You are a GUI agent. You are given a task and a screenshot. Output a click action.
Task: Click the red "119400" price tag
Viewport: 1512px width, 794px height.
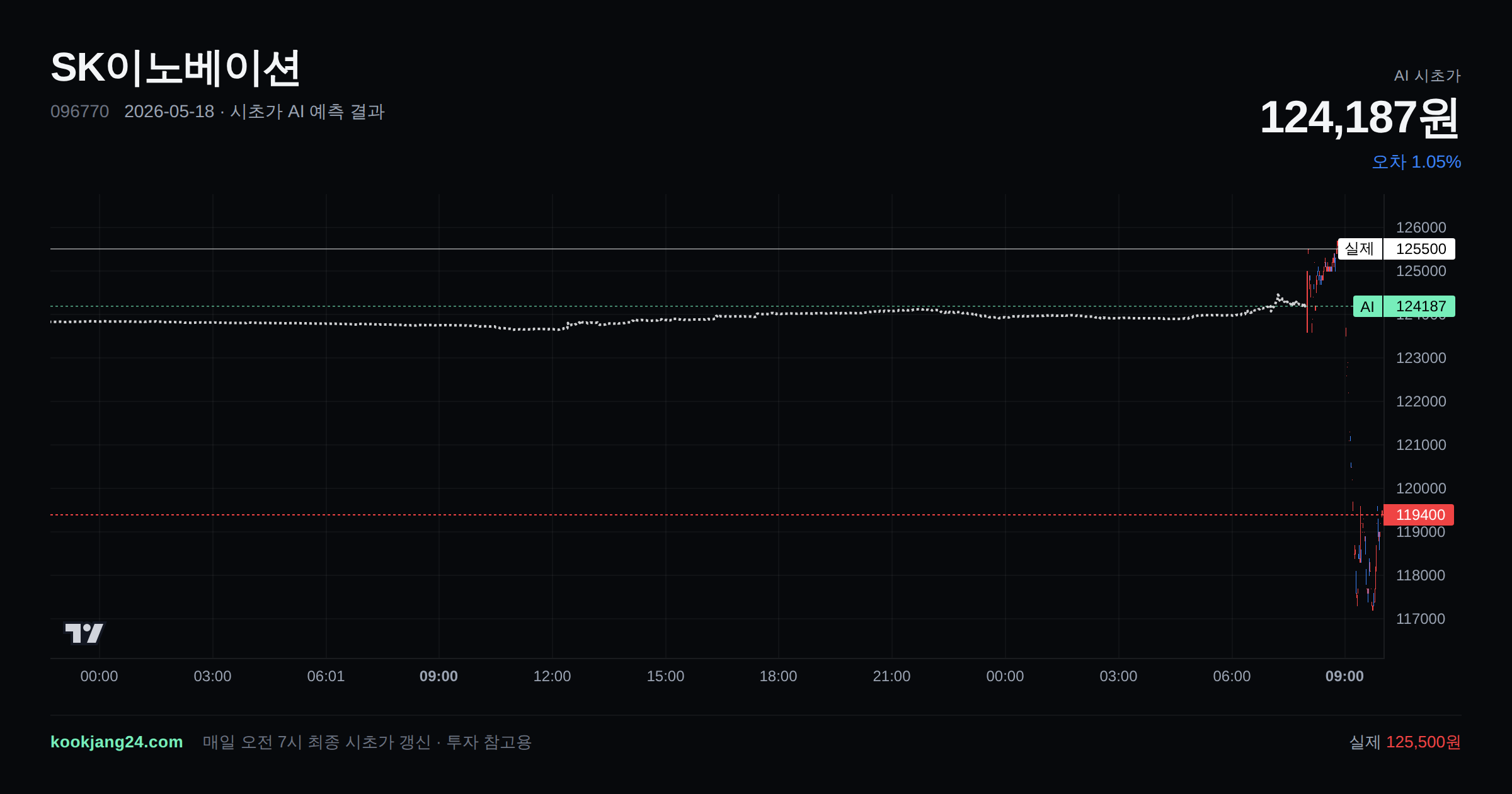1419,515
